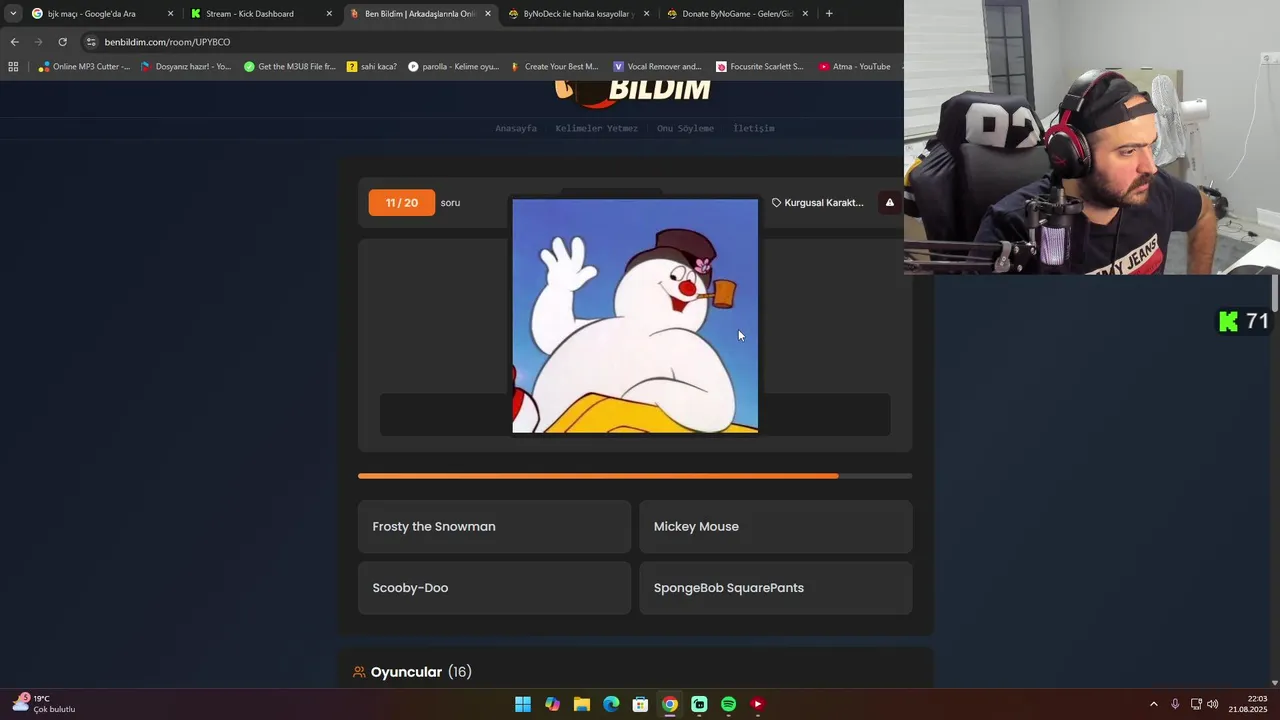Screen dimensions: 1280x720
Task: Open the Vocal Remover bookmark
Action: pos(657,67)
